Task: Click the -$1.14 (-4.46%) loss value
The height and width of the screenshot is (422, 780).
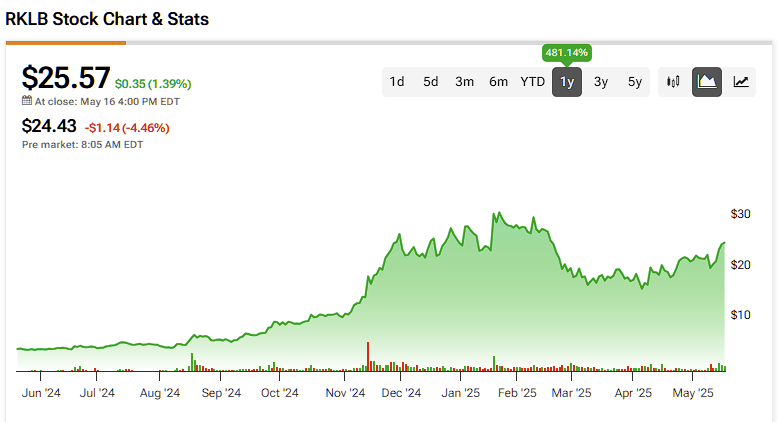Action: [127, 128]
